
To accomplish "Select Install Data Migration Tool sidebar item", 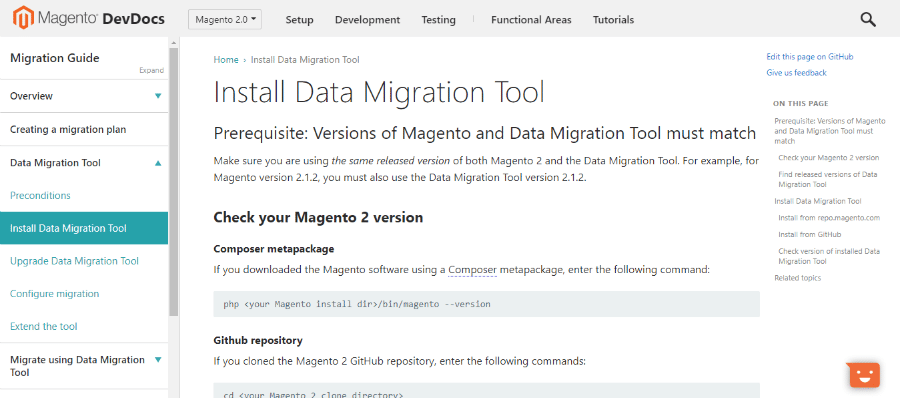I will 84,228.
